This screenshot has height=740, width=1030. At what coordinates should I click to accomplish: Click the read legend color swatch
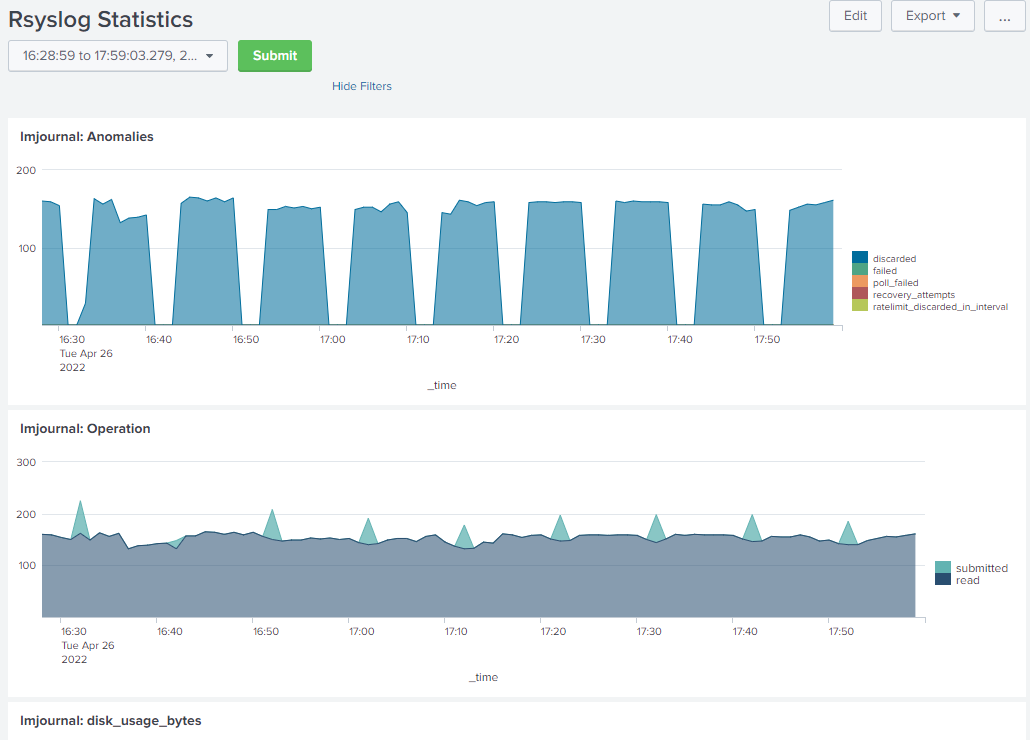click(x=943, y=579)
